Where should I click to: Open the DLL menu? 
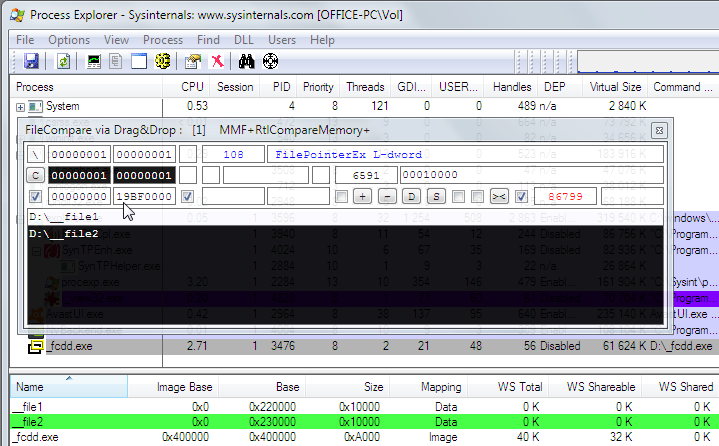[x=244, y=40]
